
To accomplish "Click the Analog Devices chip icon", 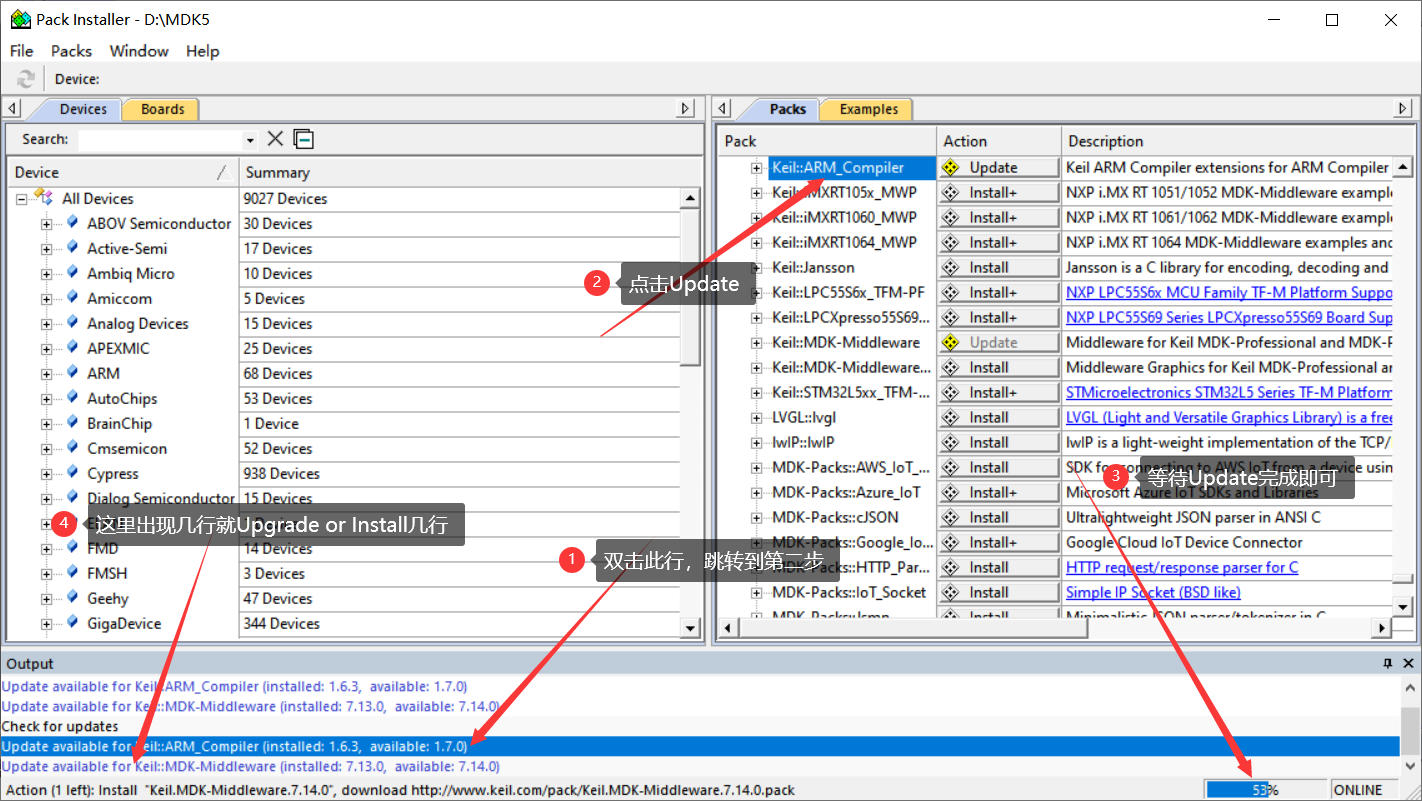I will coord(72,322).
